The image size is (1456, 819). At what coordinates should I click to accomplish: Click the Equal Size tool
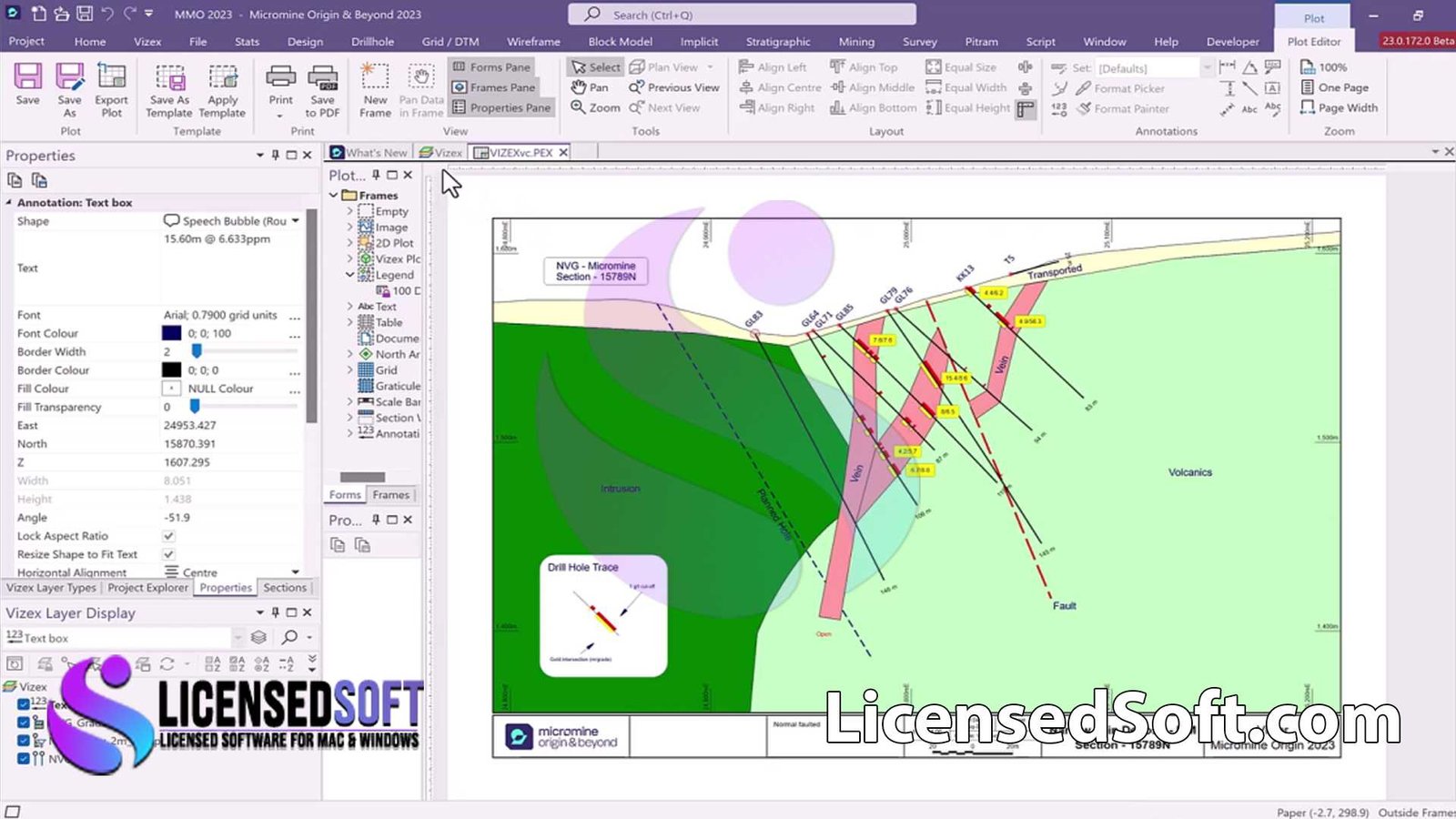961,67
